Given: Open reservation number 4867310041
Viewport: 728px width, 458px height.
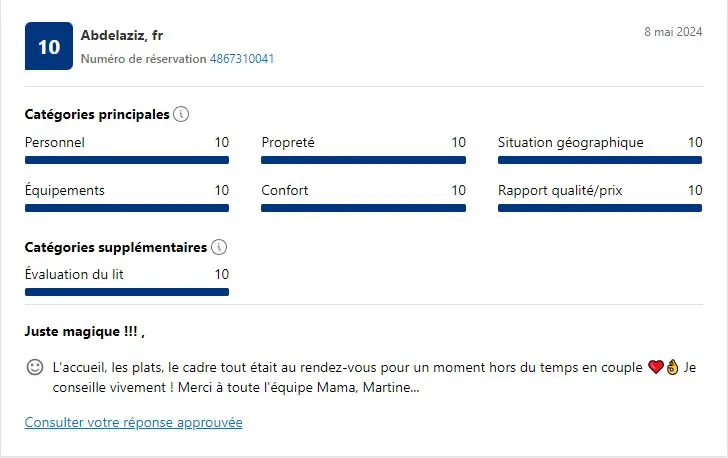Looking at the screenshot, I should coord(242,59).
